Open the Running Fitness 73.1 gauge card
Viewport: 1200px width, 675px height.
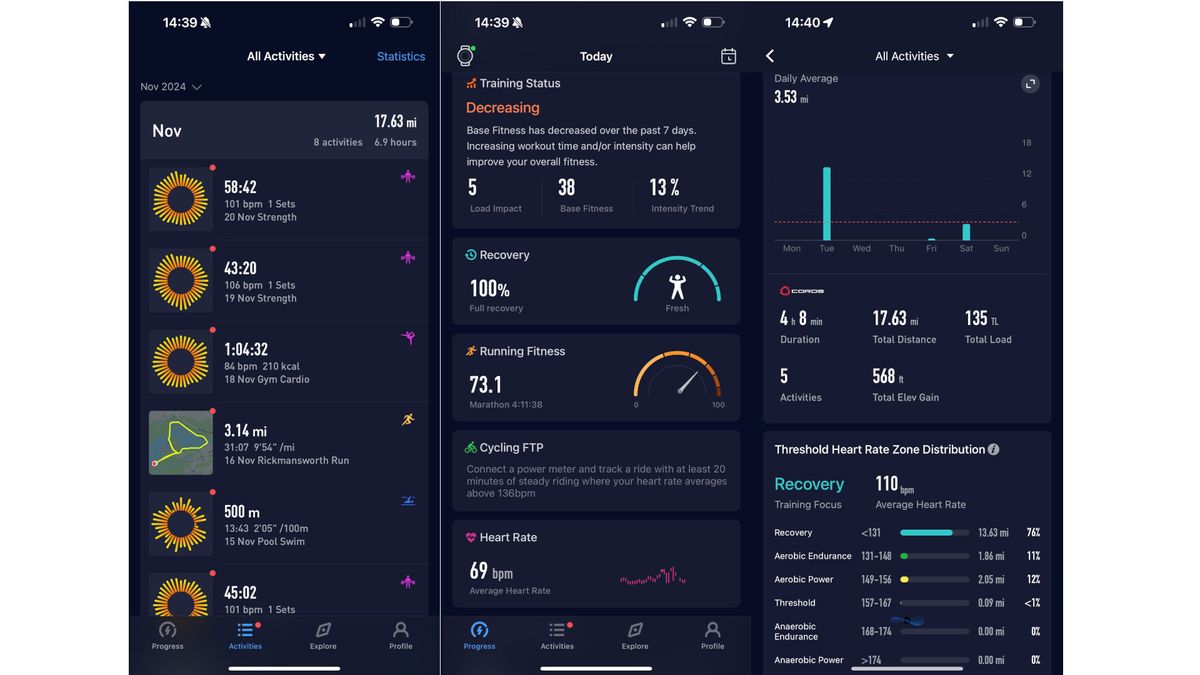pyautogui.click(x=596, y=377)
